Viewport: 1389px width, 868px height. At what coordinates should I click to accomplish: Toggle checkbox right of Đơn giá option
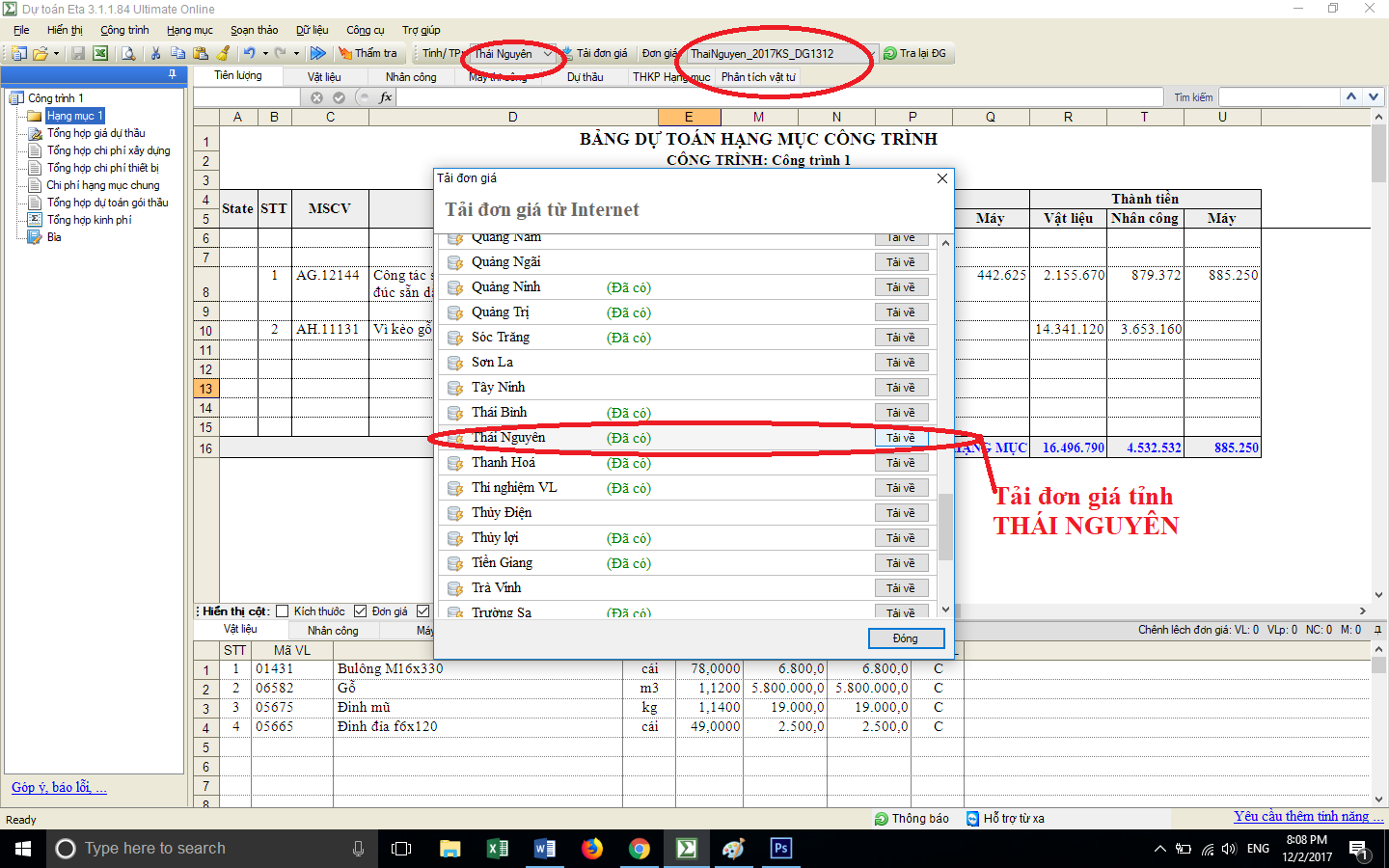pos(422,611)
